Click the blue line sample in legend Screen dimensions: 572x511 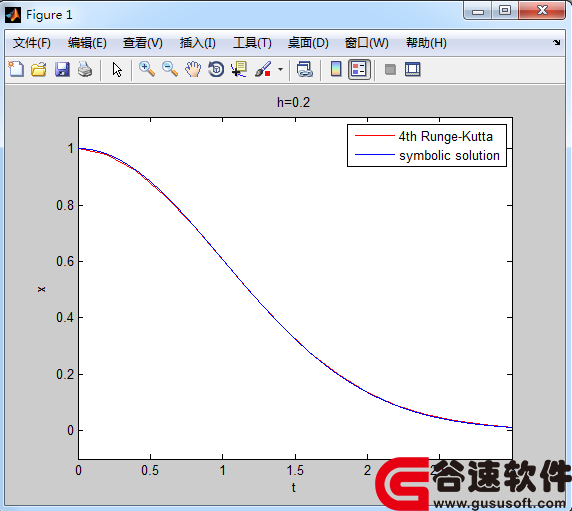375,155
